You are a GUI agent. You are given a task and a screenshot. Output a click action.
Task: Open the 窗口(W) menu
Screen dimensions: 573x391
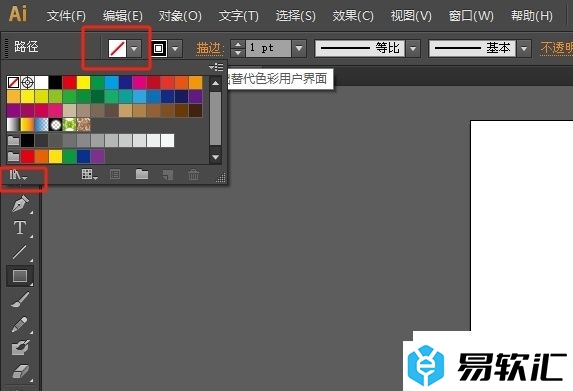pos(471,16)
